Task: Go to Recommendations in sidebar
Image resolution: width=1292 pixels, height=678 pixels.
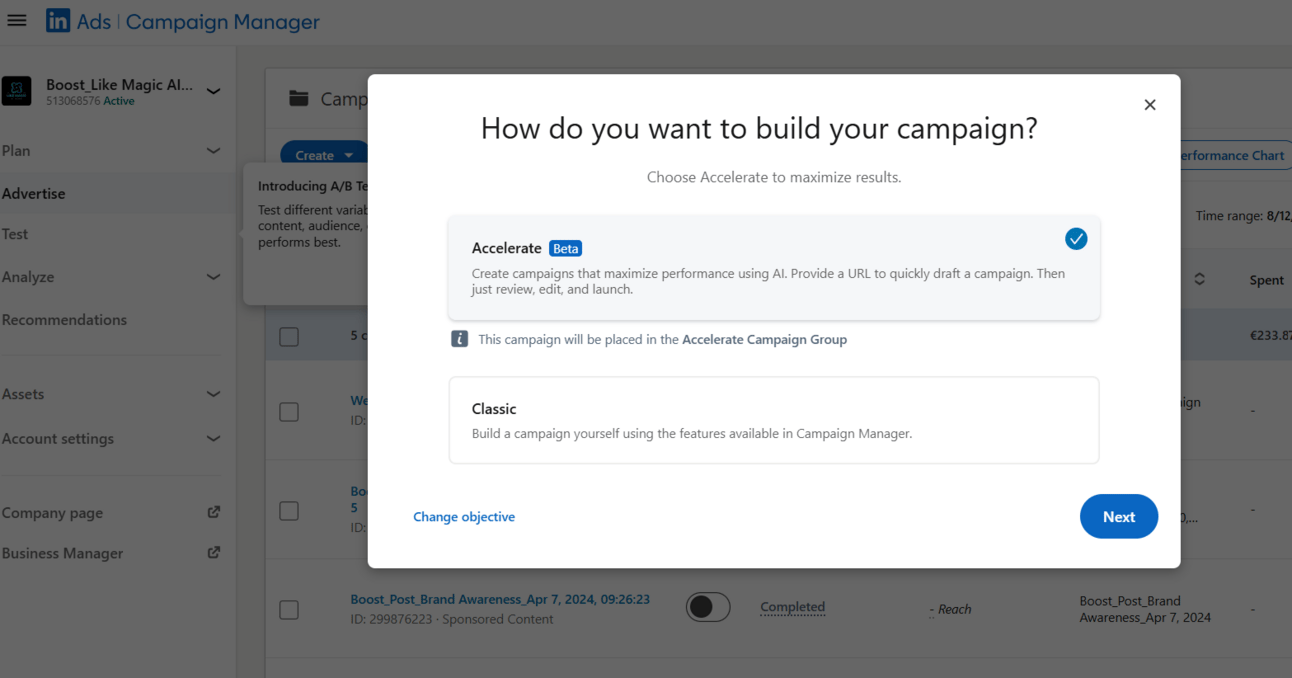Action: [64, 320]
